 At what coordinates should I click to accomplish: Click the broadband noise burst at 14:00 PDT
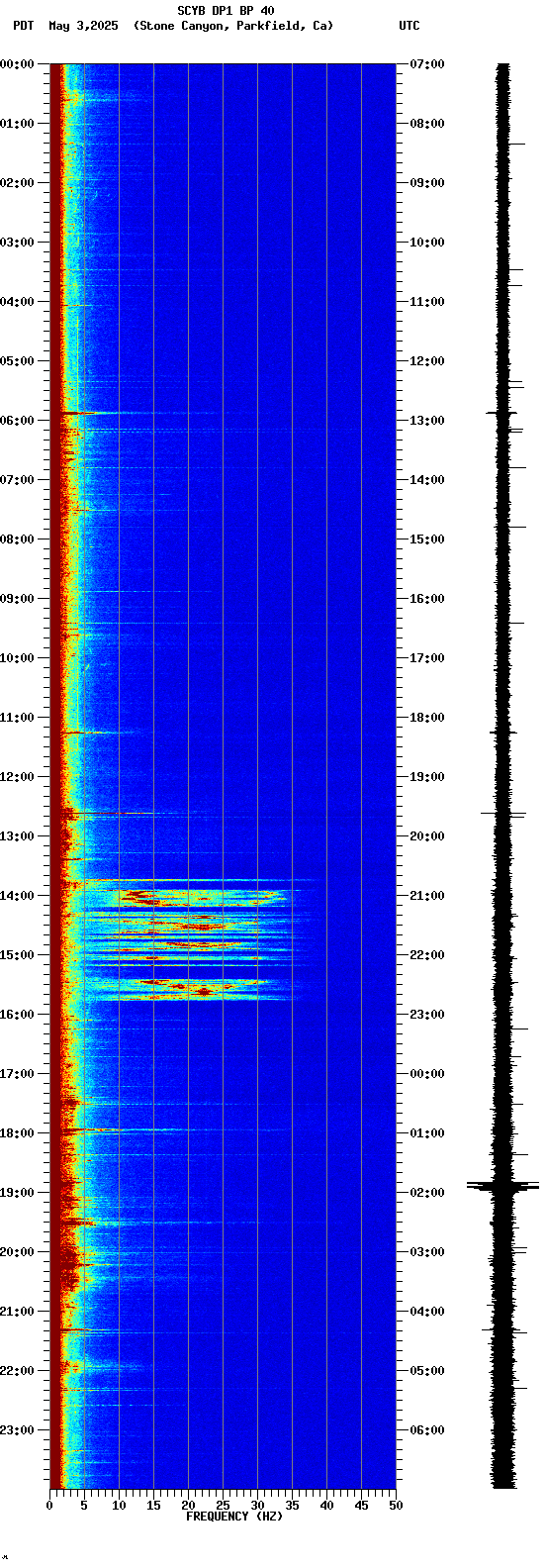[201, 898]
